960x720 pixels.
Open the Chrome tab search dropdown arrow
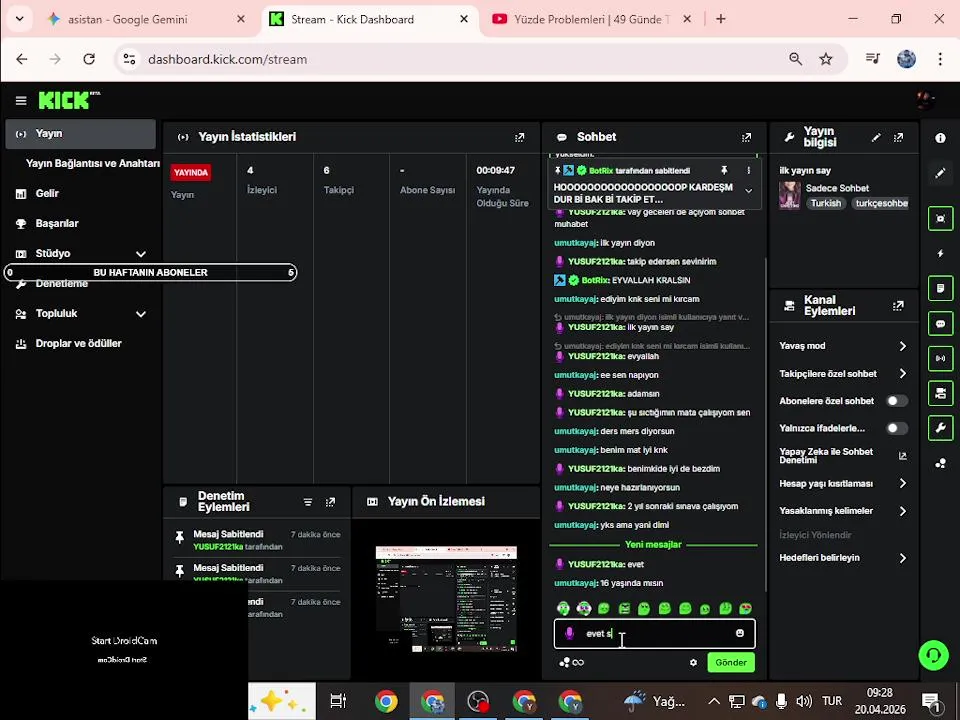20,19
